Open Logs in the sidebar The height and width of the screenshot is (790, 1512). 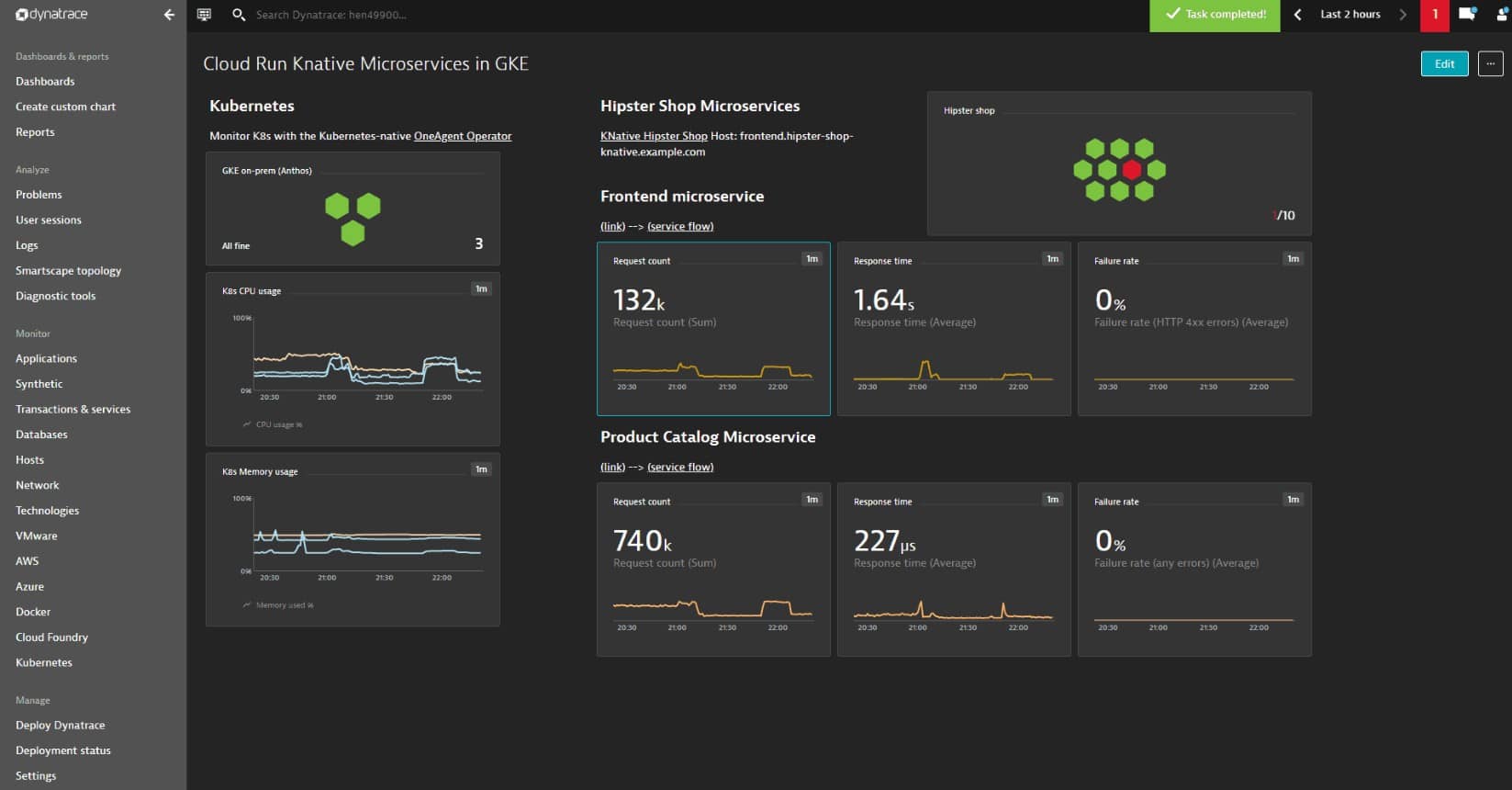(27, 245)
